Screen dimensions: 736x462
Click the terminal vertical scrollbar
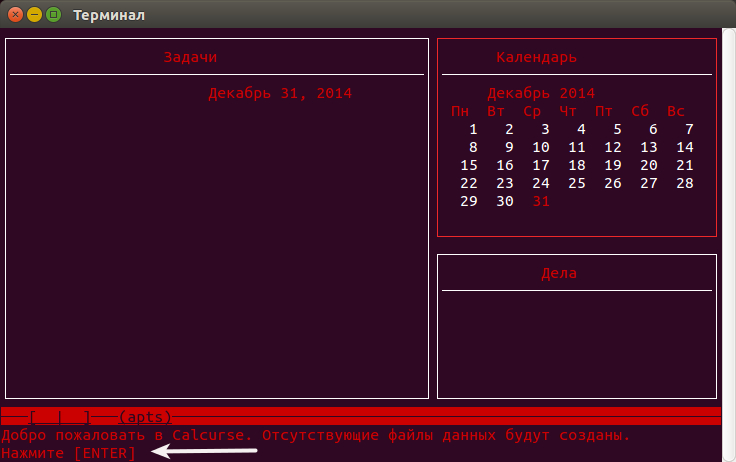pyautogui.click(x=728, y=245)
